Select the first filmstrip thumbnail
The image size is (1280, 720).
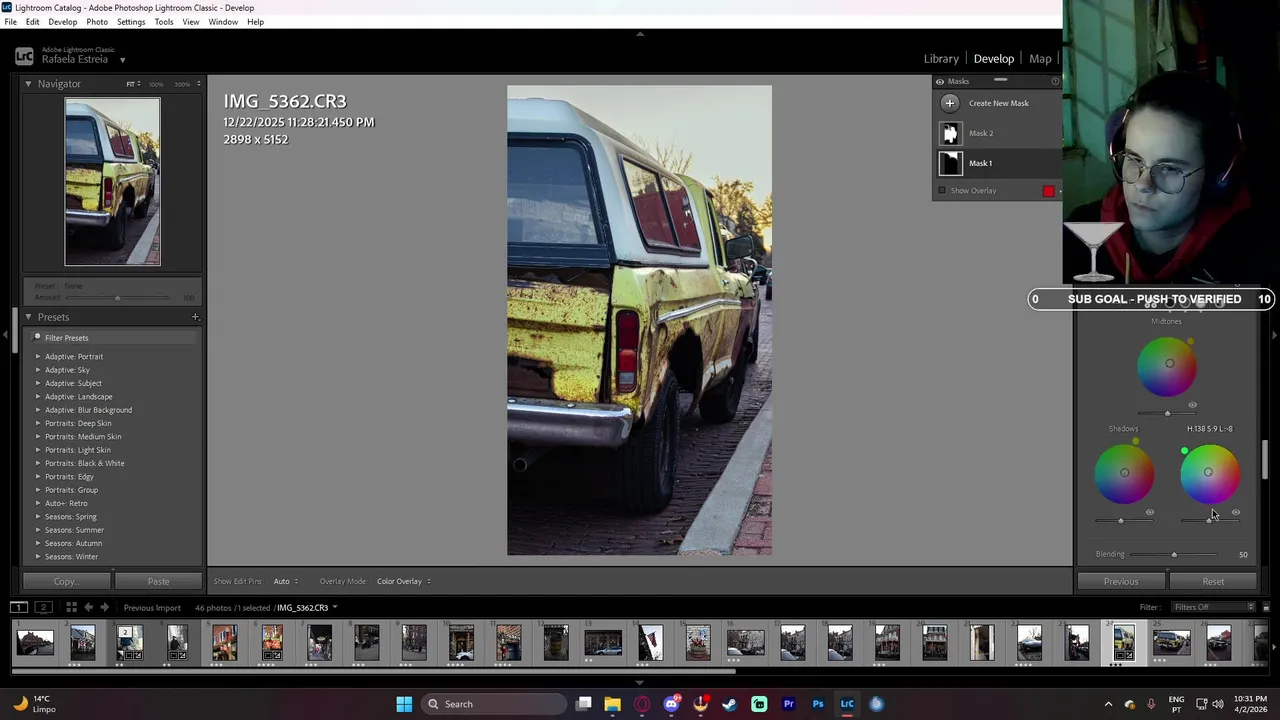[x=35, y=642]
